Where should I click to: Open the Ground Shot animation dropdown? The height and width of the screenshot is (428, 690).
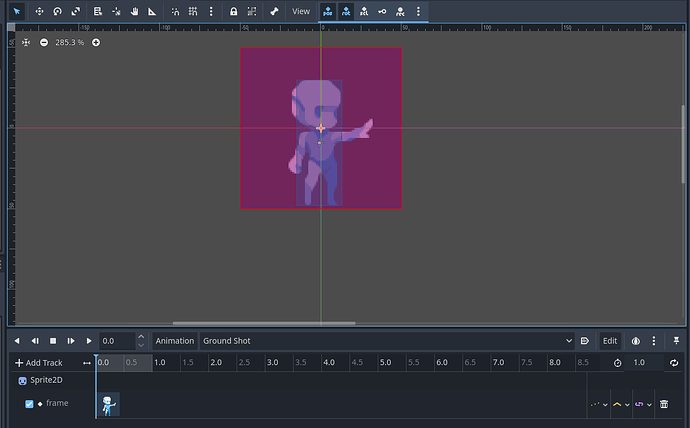(387, 341)
